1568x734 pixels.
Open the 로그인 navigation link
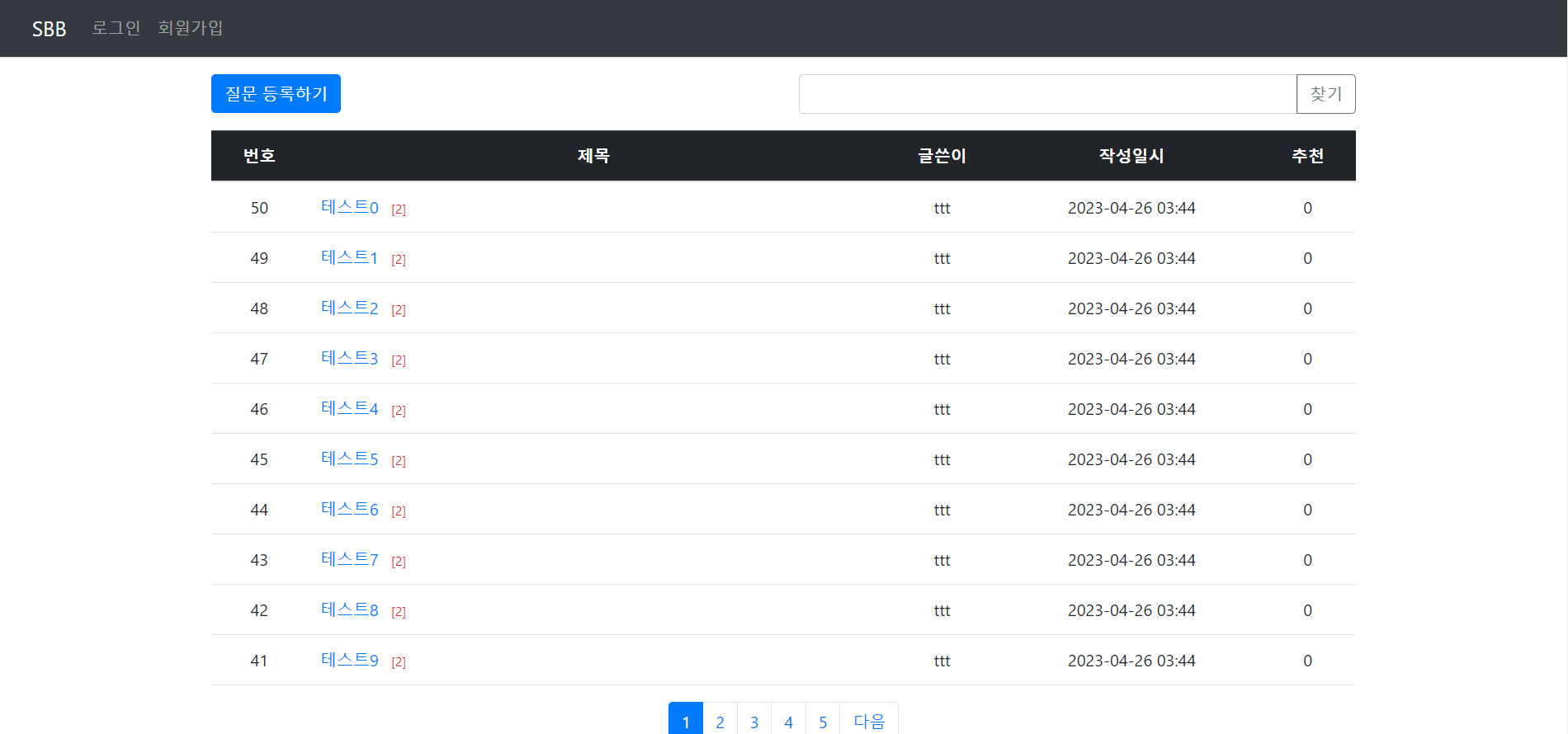pos(116,28)
